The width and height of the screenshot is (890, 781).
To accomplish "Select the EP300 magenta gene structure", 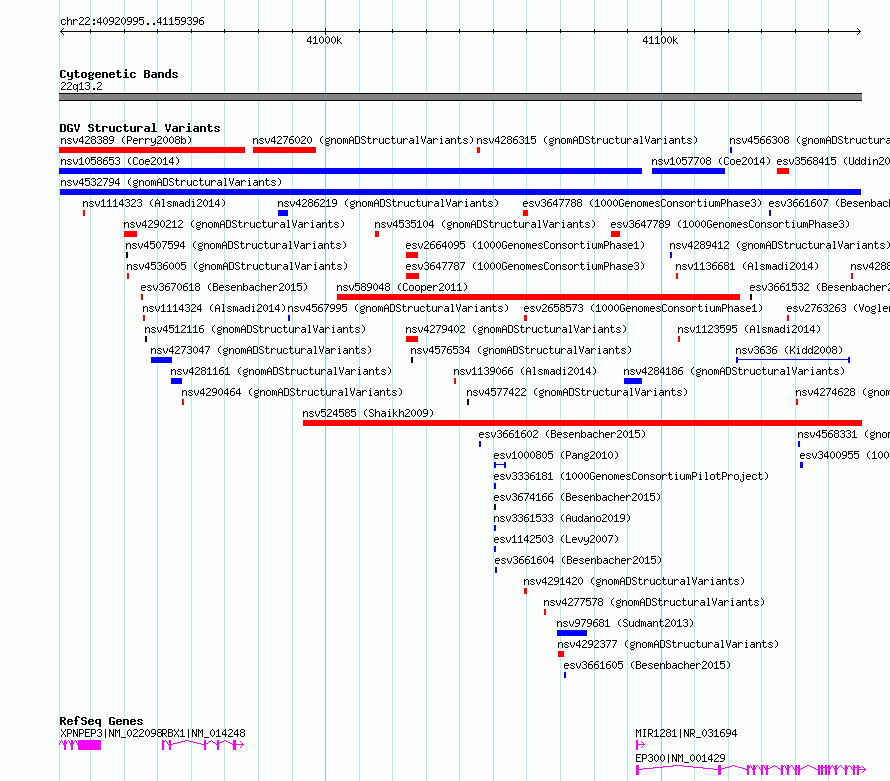I will point(750,770).
